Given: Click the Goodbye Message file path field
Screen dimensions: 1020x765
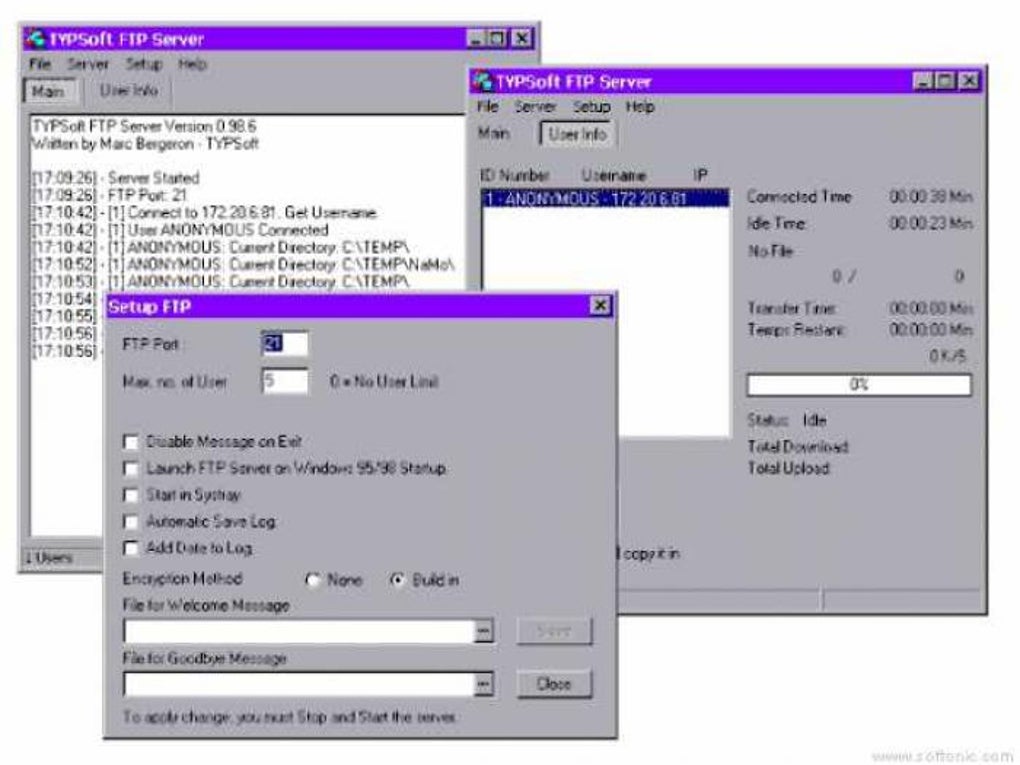Looking at the screenshot, I should pos(299,684).
